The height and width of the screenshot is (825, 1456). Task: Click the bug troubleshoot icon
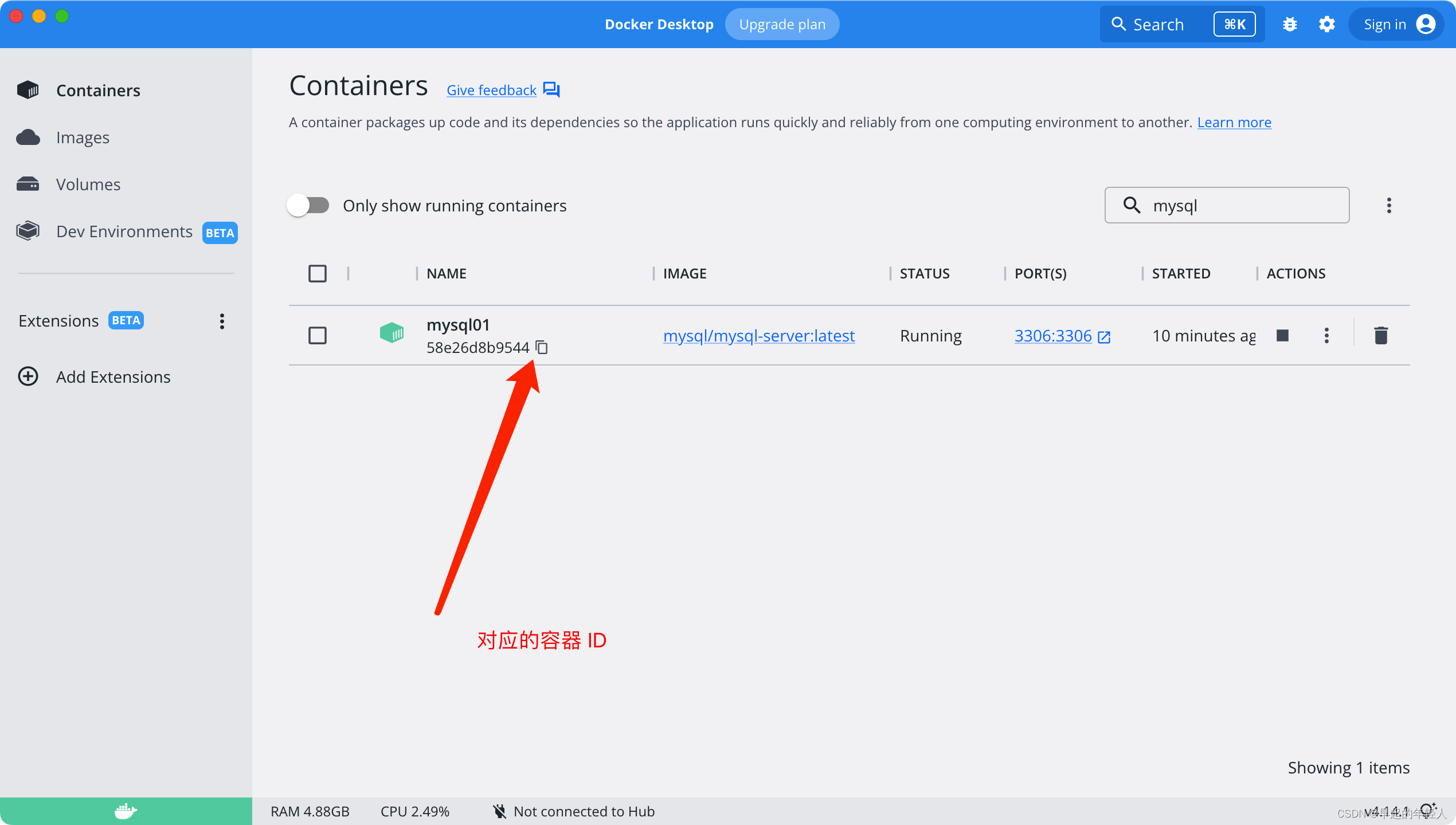(1290, 24)
